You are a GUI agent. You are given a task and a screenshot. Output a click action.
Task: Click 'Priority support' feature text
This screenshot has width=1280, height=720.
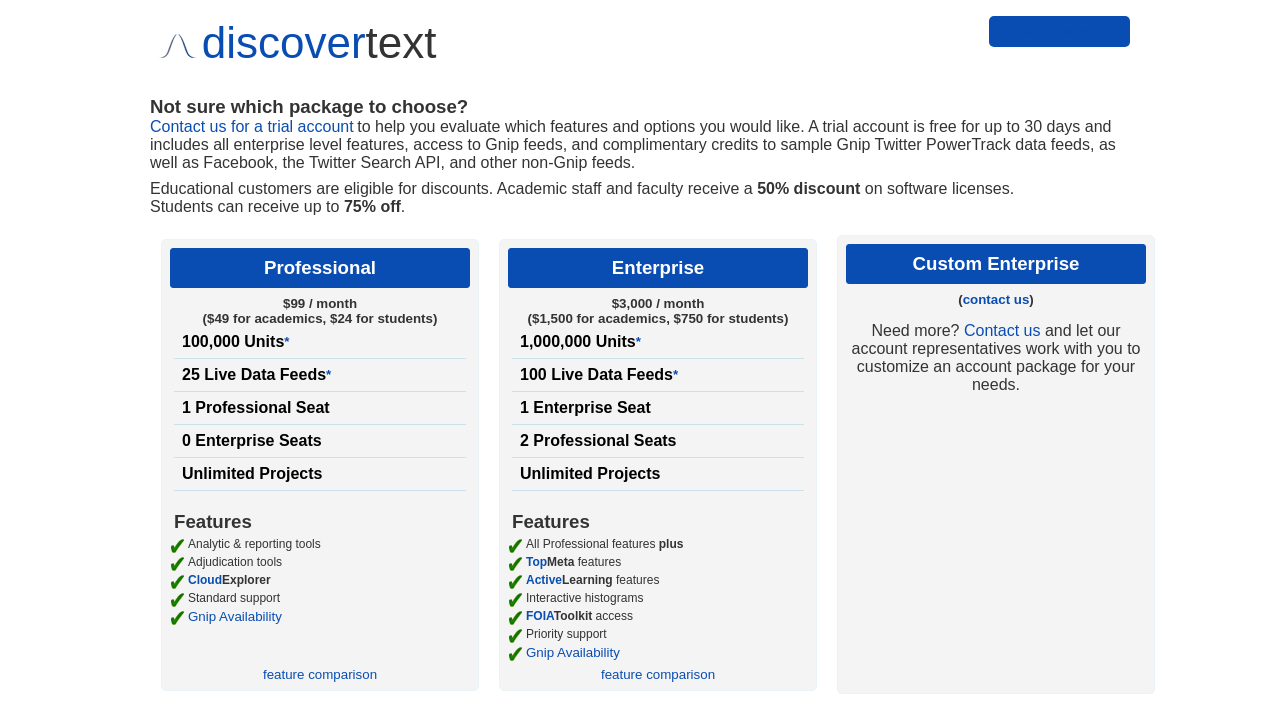566,634
